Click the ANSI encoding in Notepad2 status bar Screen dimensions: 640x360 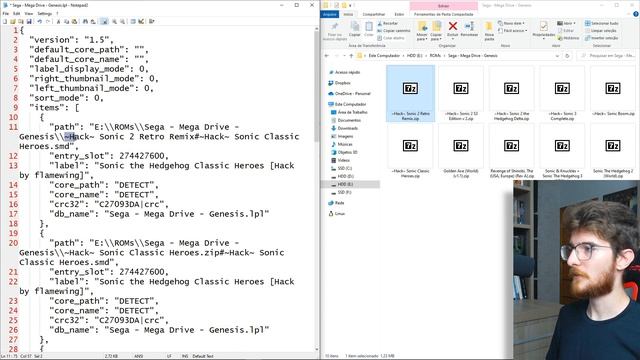139,356
